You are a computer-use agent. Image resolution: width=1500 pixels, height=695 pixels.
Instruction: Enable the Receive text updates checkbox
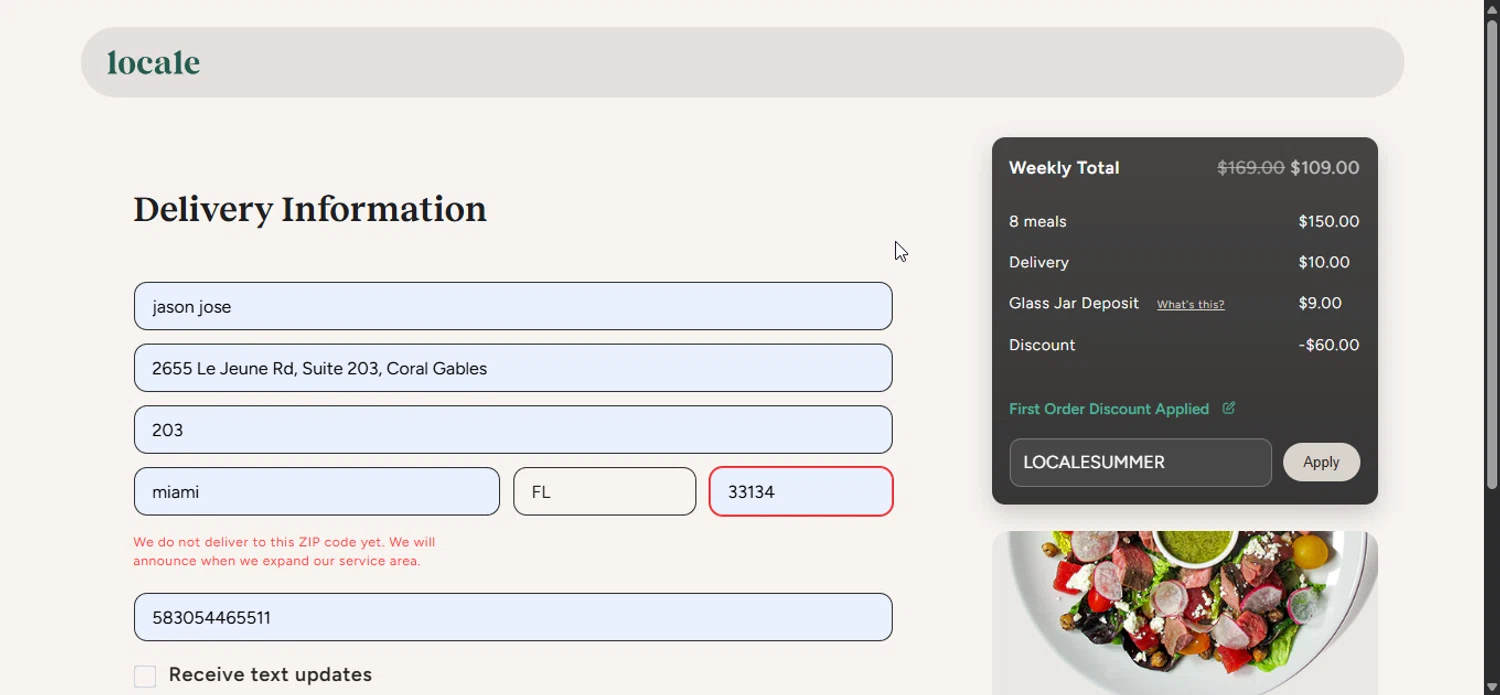(x=145, y=676)
